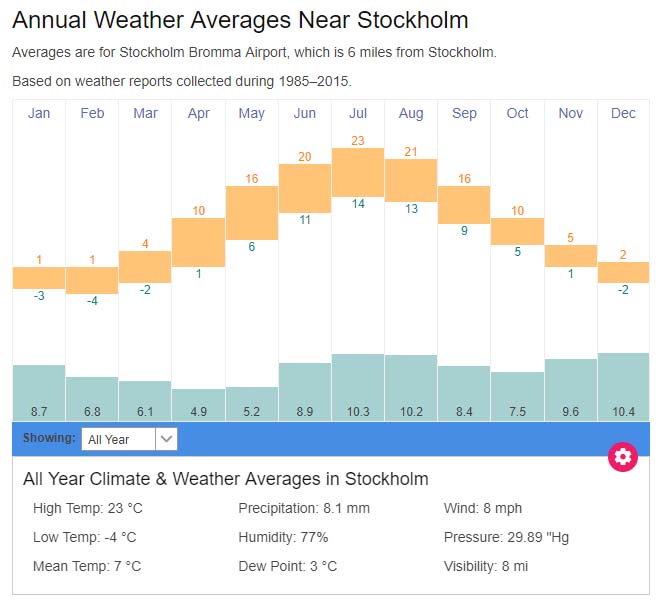
Task: Open the Nov month column
Action: tap(571, 113)
